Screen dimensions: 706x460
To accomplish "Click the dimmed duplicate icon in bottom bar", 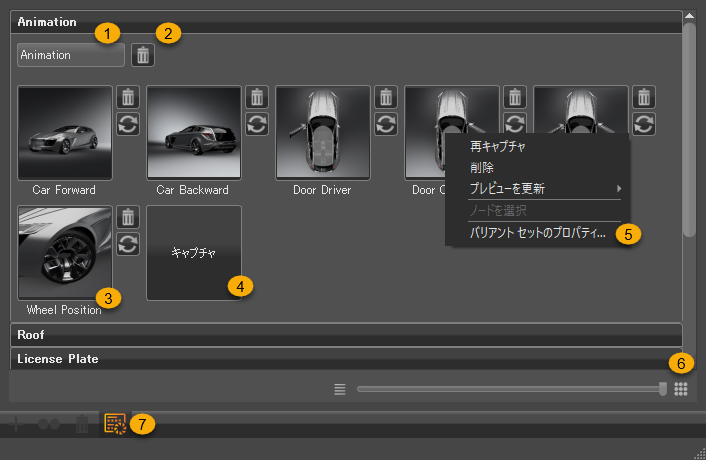I will point(49,424).
